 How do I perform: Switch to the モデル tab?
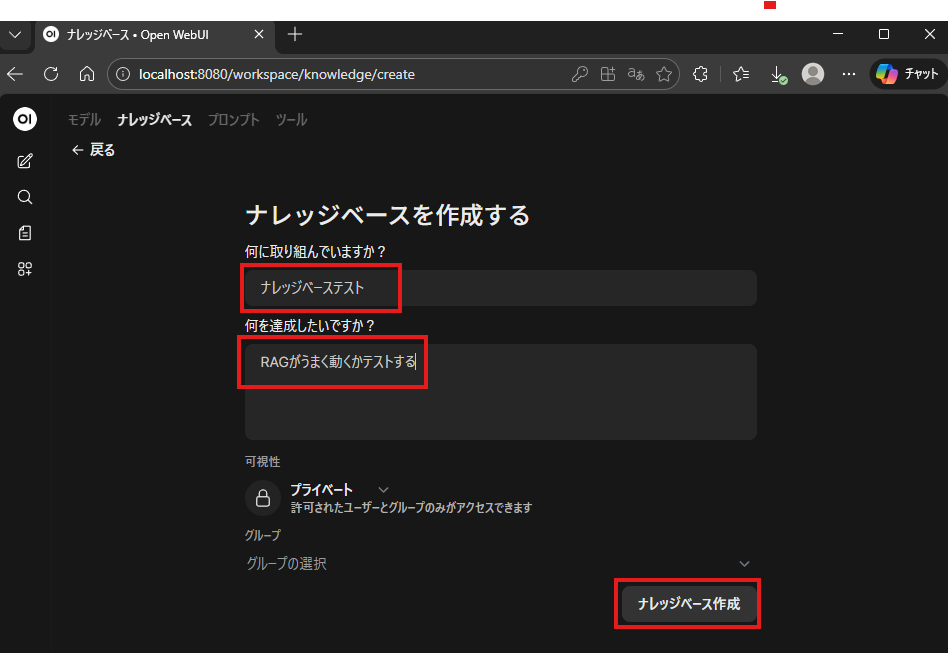click(x=84, y=120)
